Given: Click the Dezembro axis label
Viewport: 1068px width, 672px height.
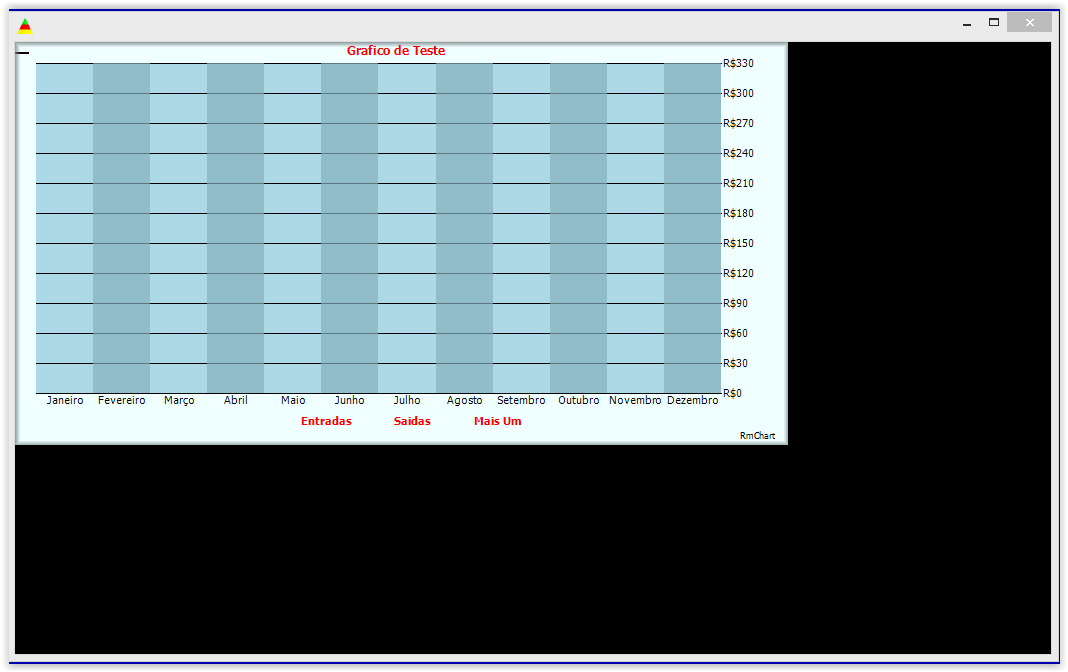Looking at the screenshot, I should (693, 400).
